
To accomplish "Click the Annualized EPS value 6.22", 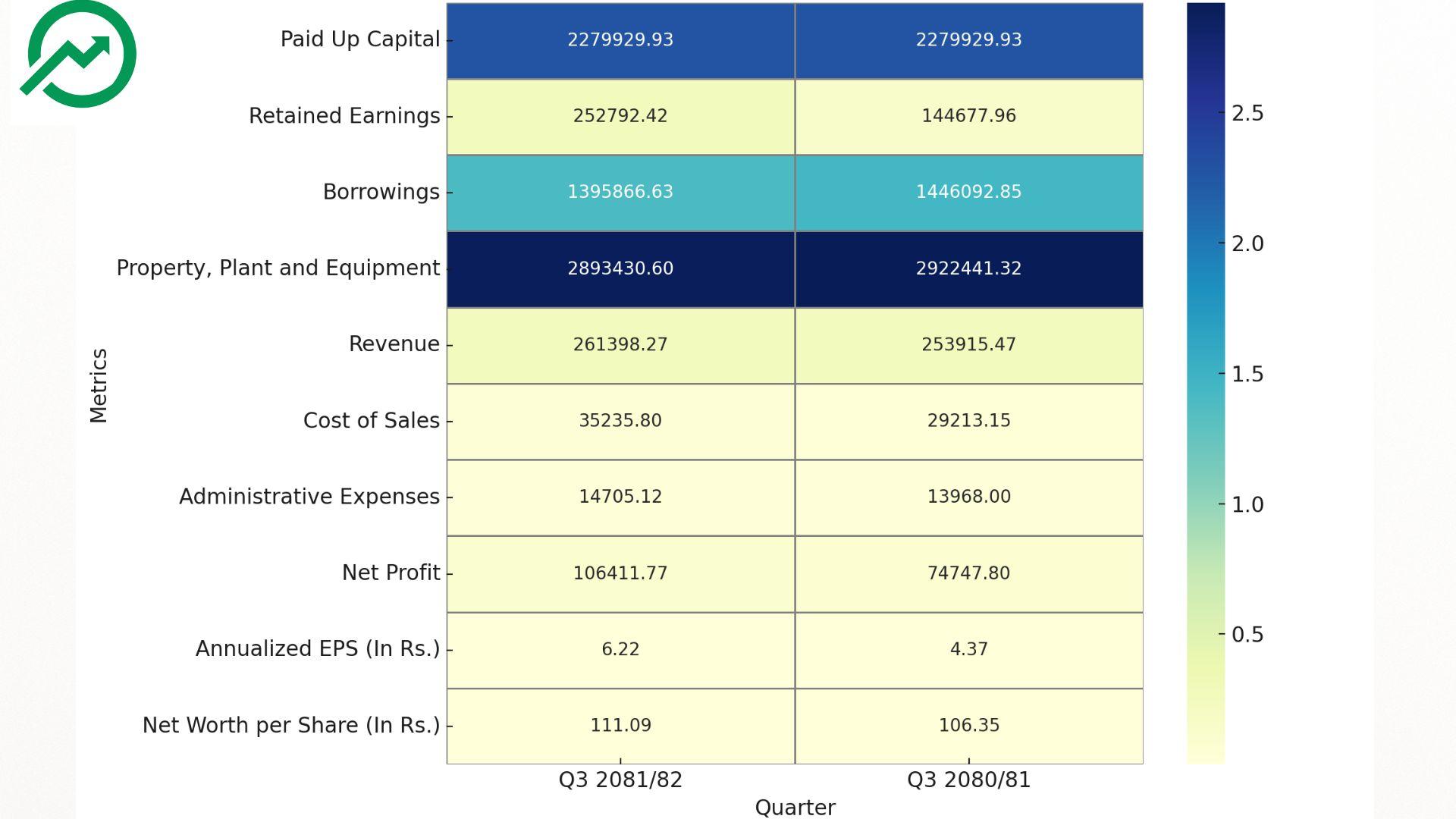I will pyautogui.click(x=620, y=649).
